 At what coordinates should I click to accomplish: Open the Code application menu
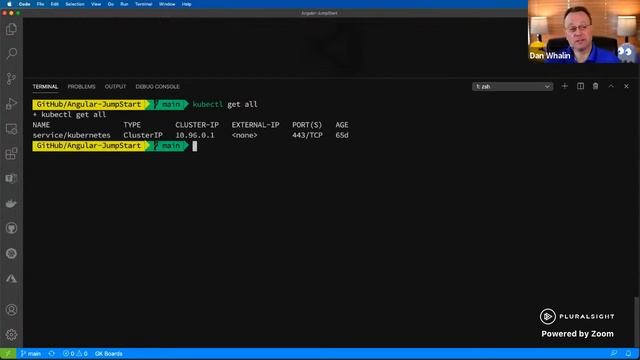24,4
